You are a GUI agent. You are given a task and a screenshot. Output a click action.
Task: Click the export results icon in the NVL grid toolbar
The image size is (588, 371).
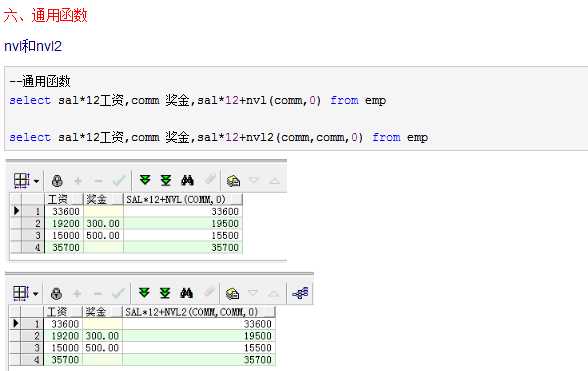[x=233, y=181]
